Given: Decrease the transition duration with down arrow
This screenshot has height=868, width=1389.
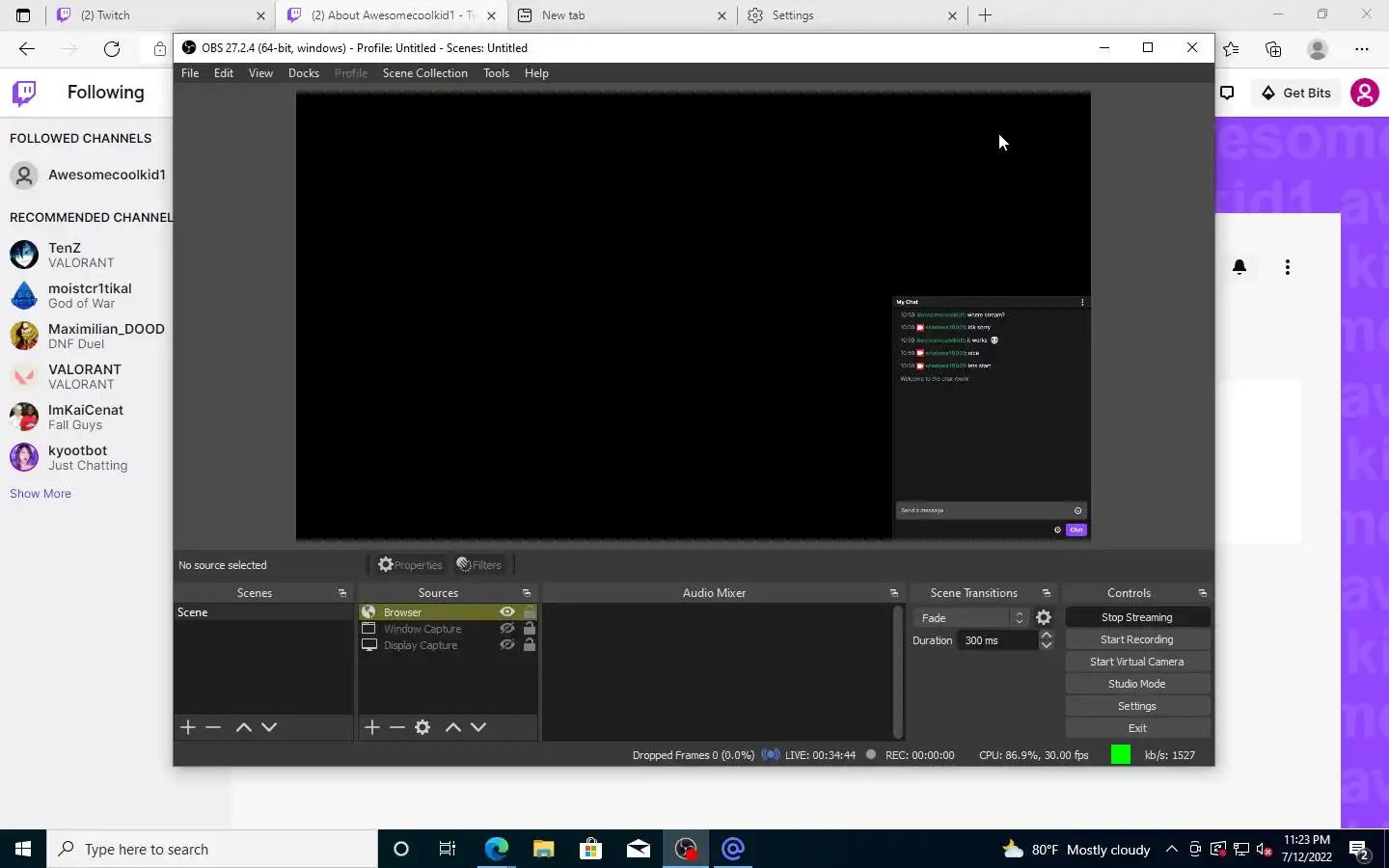Looking at the screenshot, I should pos(1047,645).
